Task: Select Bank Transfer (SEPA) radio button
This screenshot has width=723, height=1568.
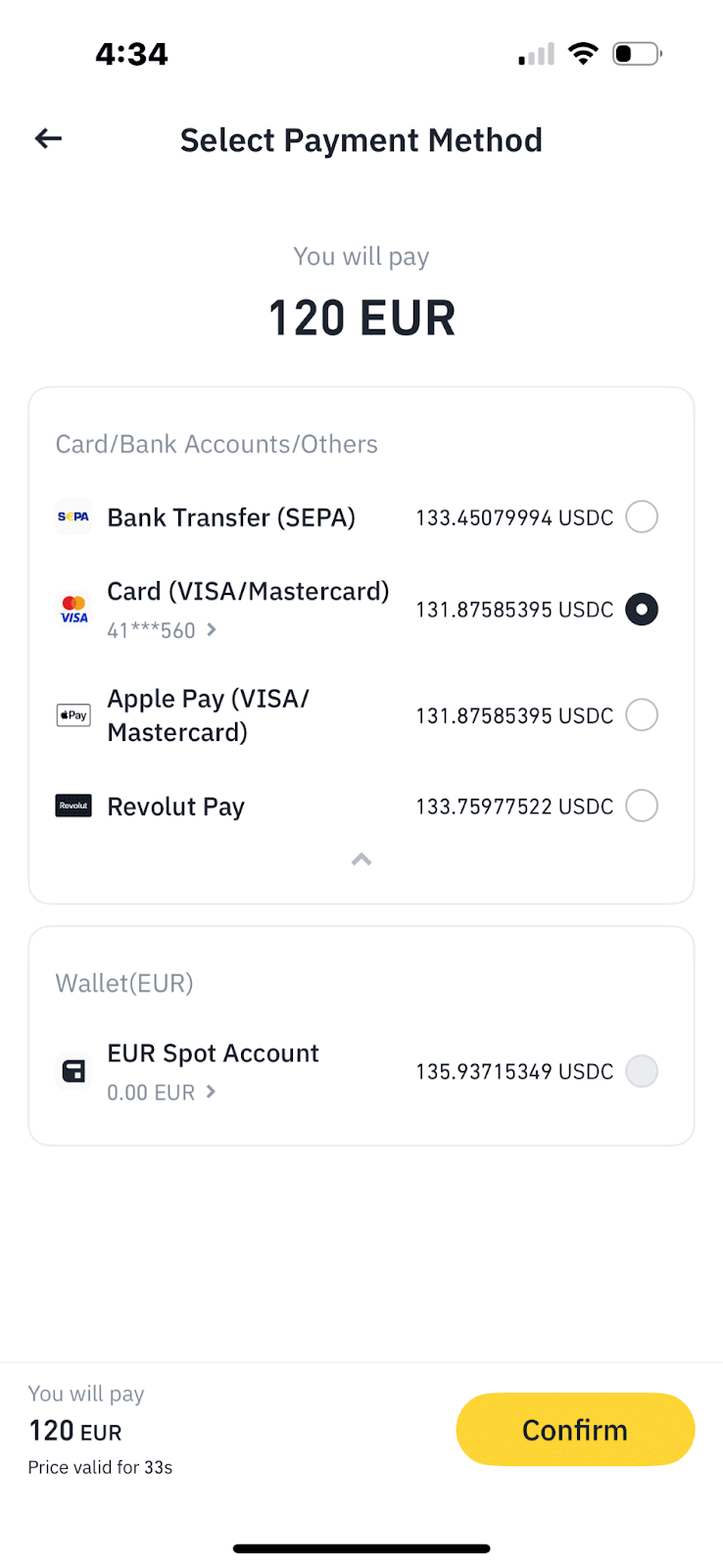Action: point(642,516)
